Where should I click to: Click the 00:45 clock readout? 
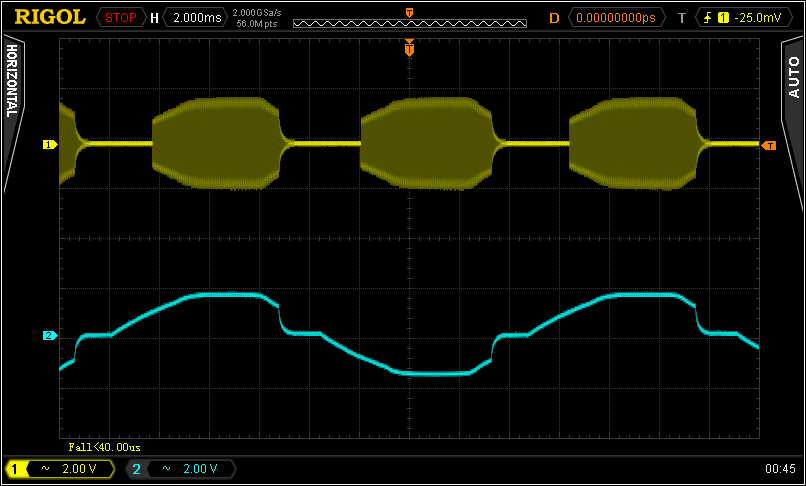(x=780, y=469)
